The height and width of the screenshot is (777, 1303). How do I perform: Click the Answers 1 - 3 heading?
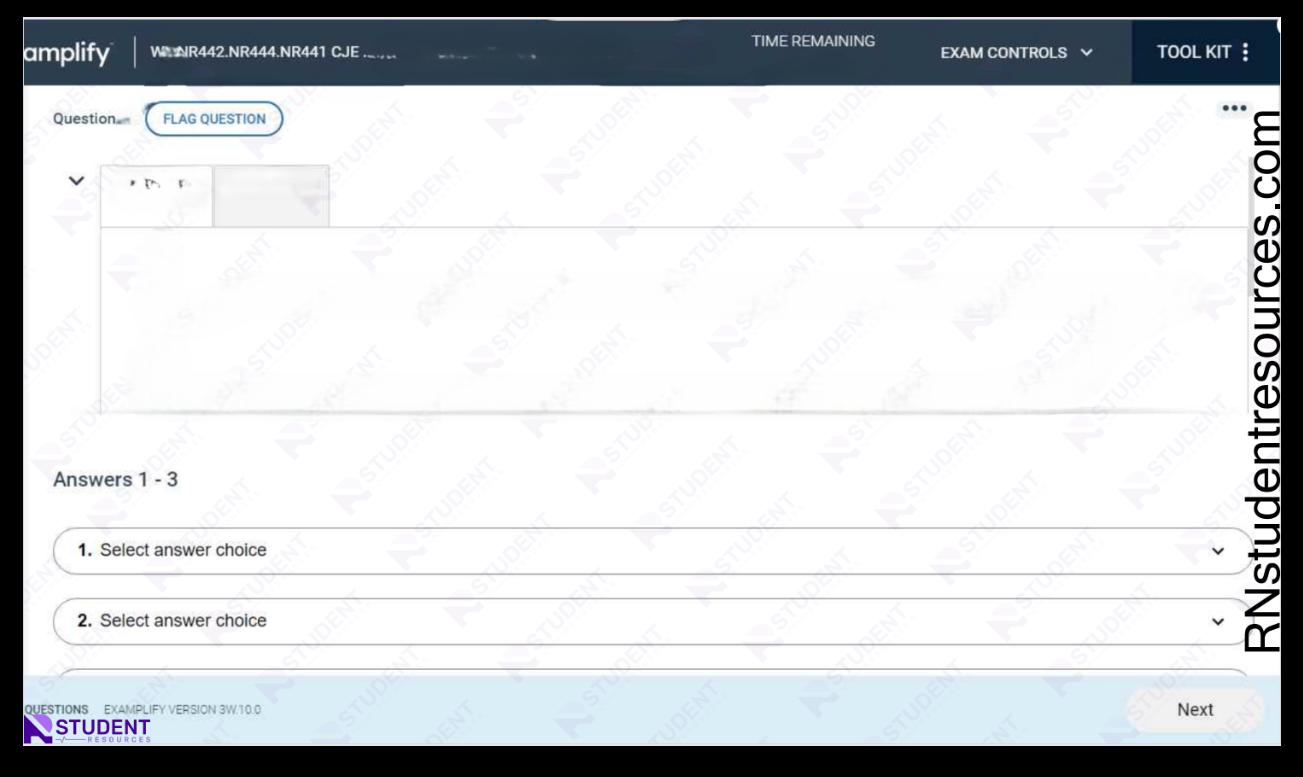coord(115,480)
